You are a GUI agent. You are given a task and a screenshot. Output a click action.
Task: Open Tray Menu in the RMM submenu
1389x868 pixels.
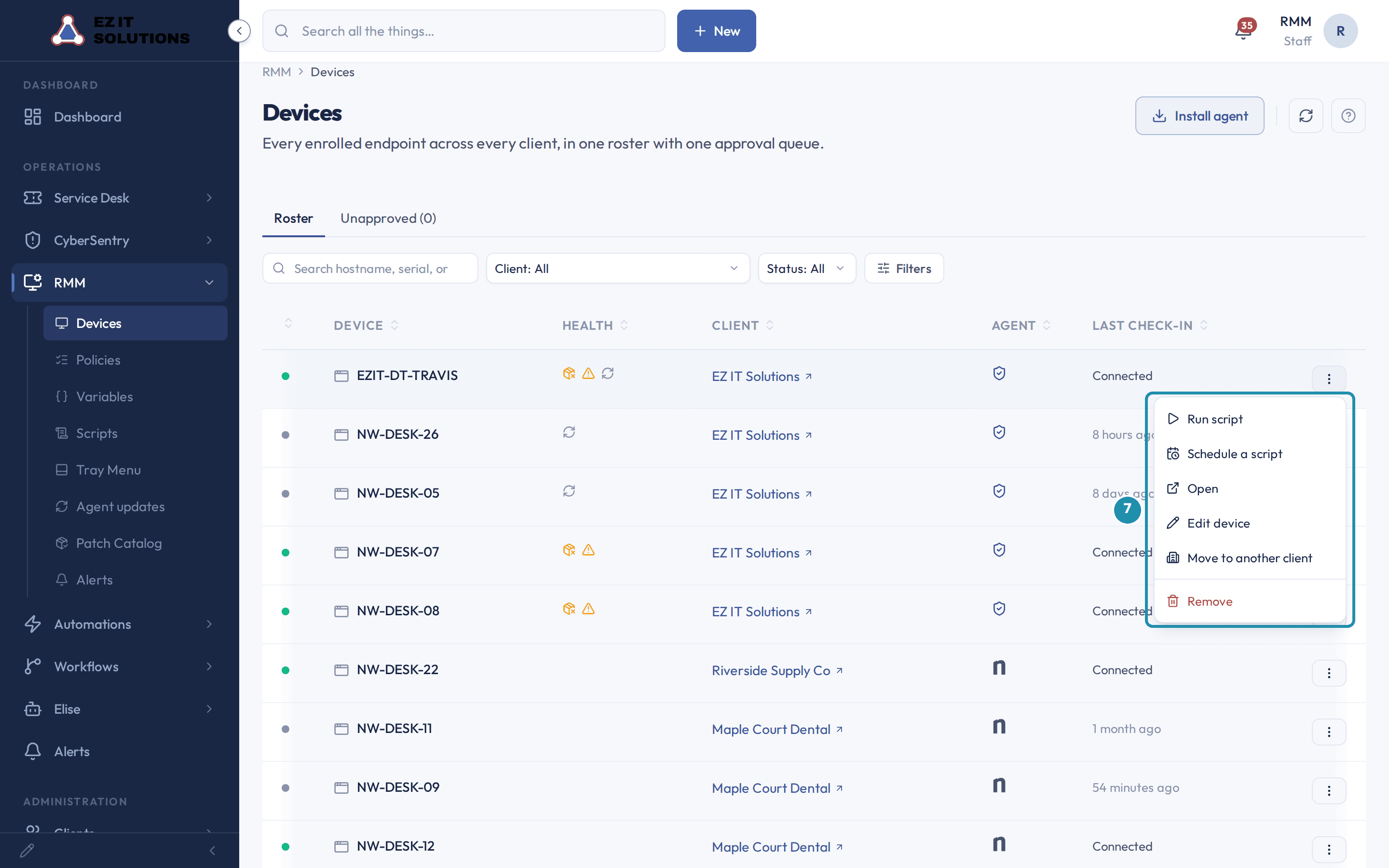(136, 470)
